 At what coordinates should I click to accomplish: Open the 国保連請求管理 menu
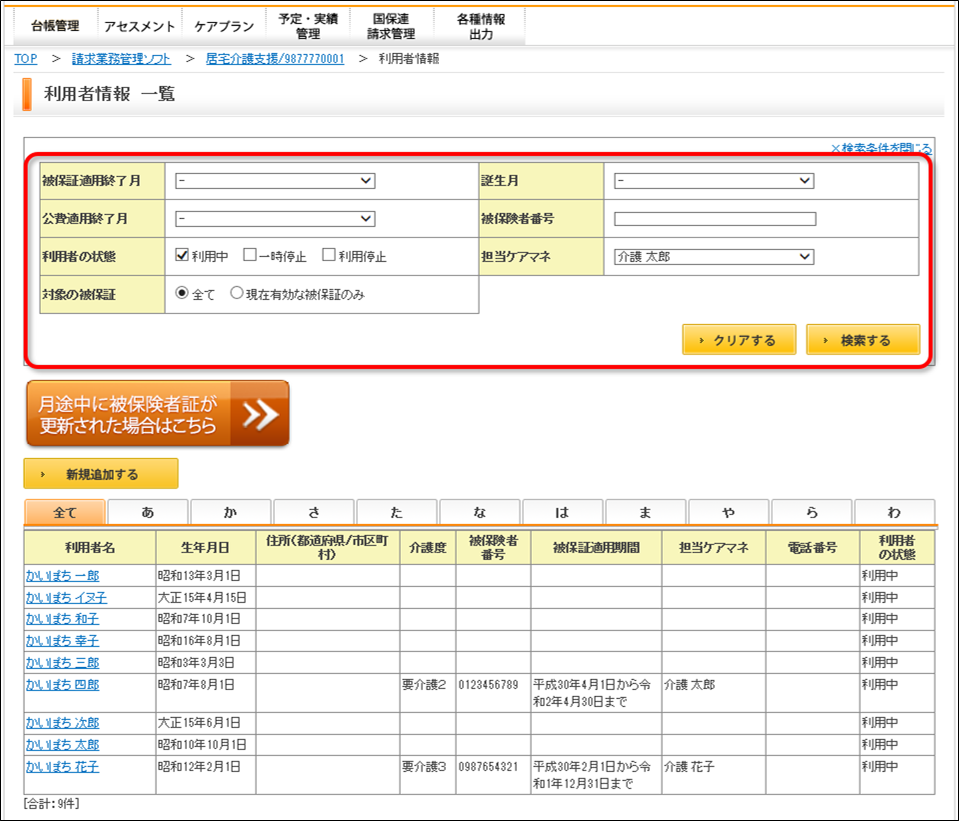tap(391, 26)
